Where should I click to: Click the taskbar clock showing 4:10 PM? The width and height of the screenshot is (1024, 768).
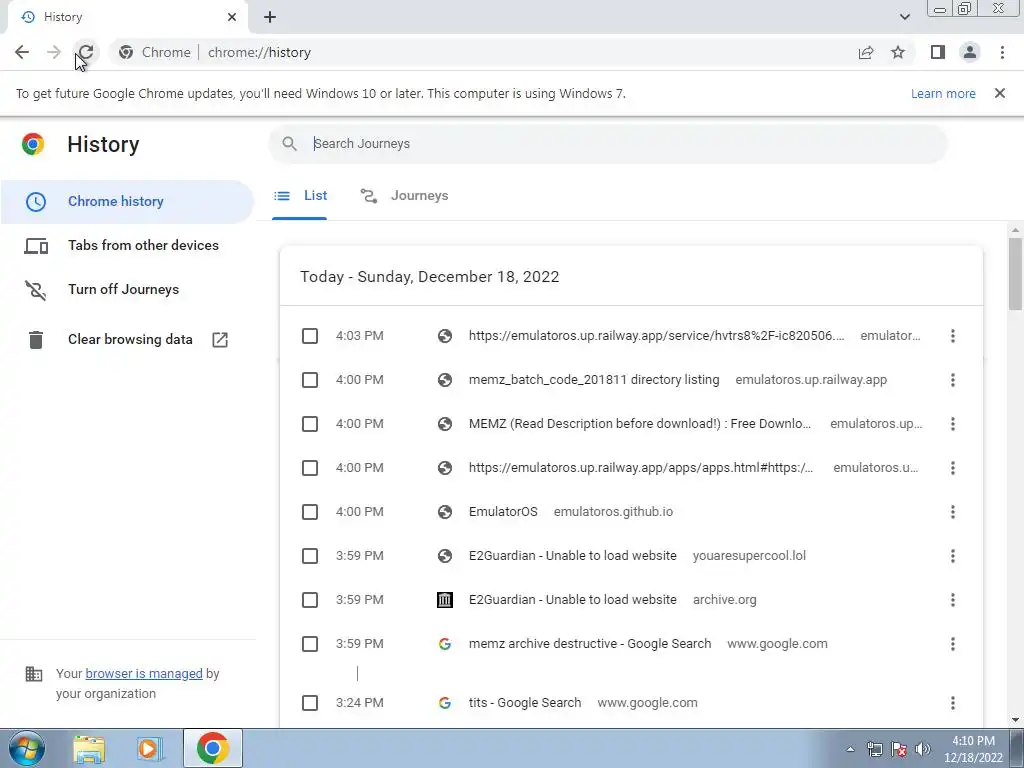pos(973,749)
